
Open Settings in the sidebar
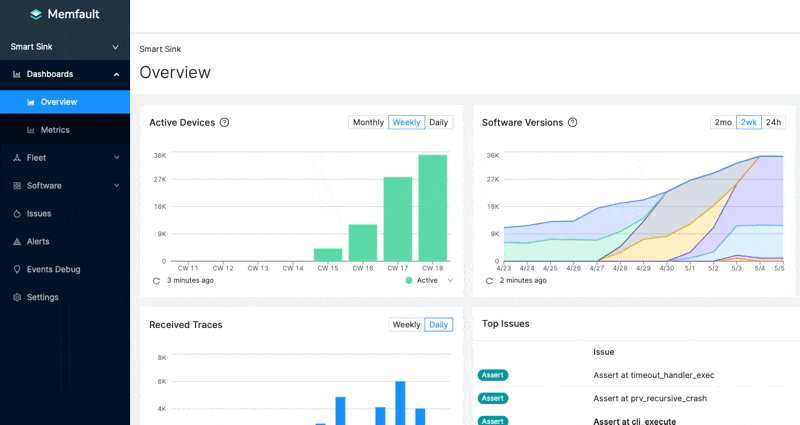click(42, 298)
